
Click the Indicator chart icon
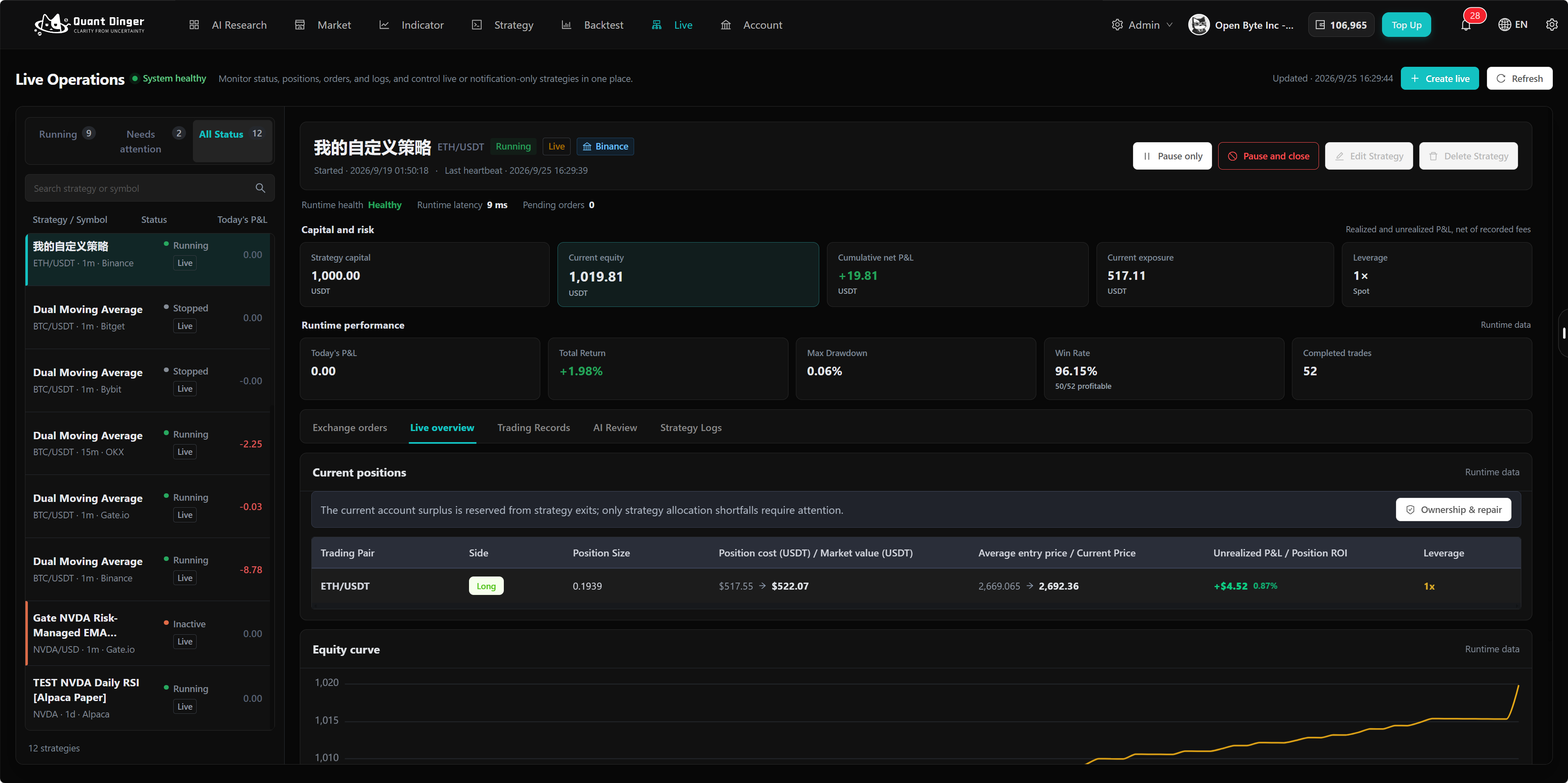[384, 25]
